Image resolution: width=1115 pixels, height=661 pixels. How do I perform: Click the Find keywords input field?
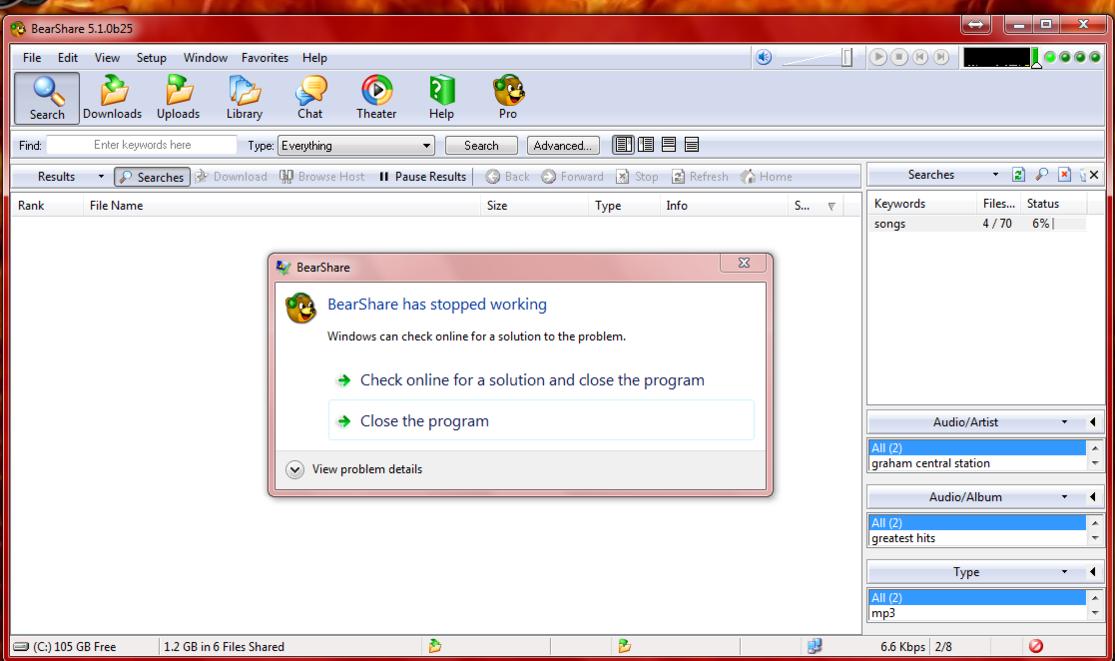click(x=142, y=146)
